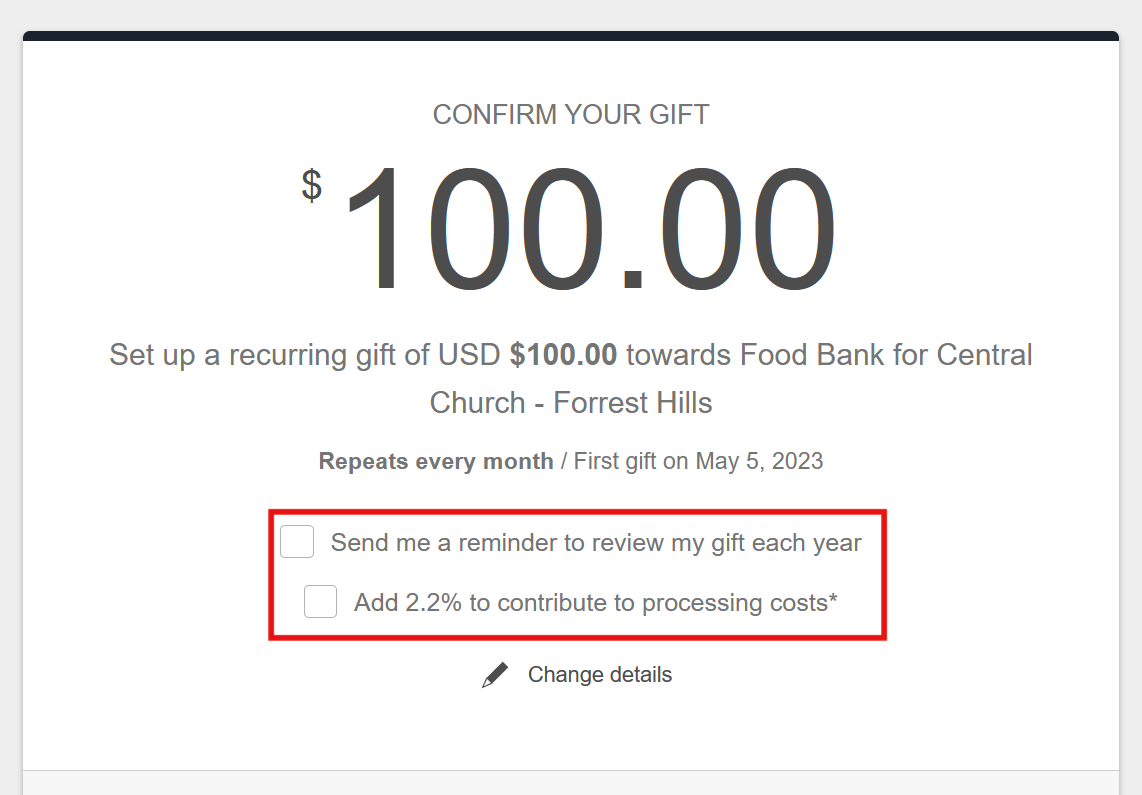Screen dimensions: 1142x795
Task: Enable the yearly gift review reminder checkbox
Action: (x=296, y=541)
